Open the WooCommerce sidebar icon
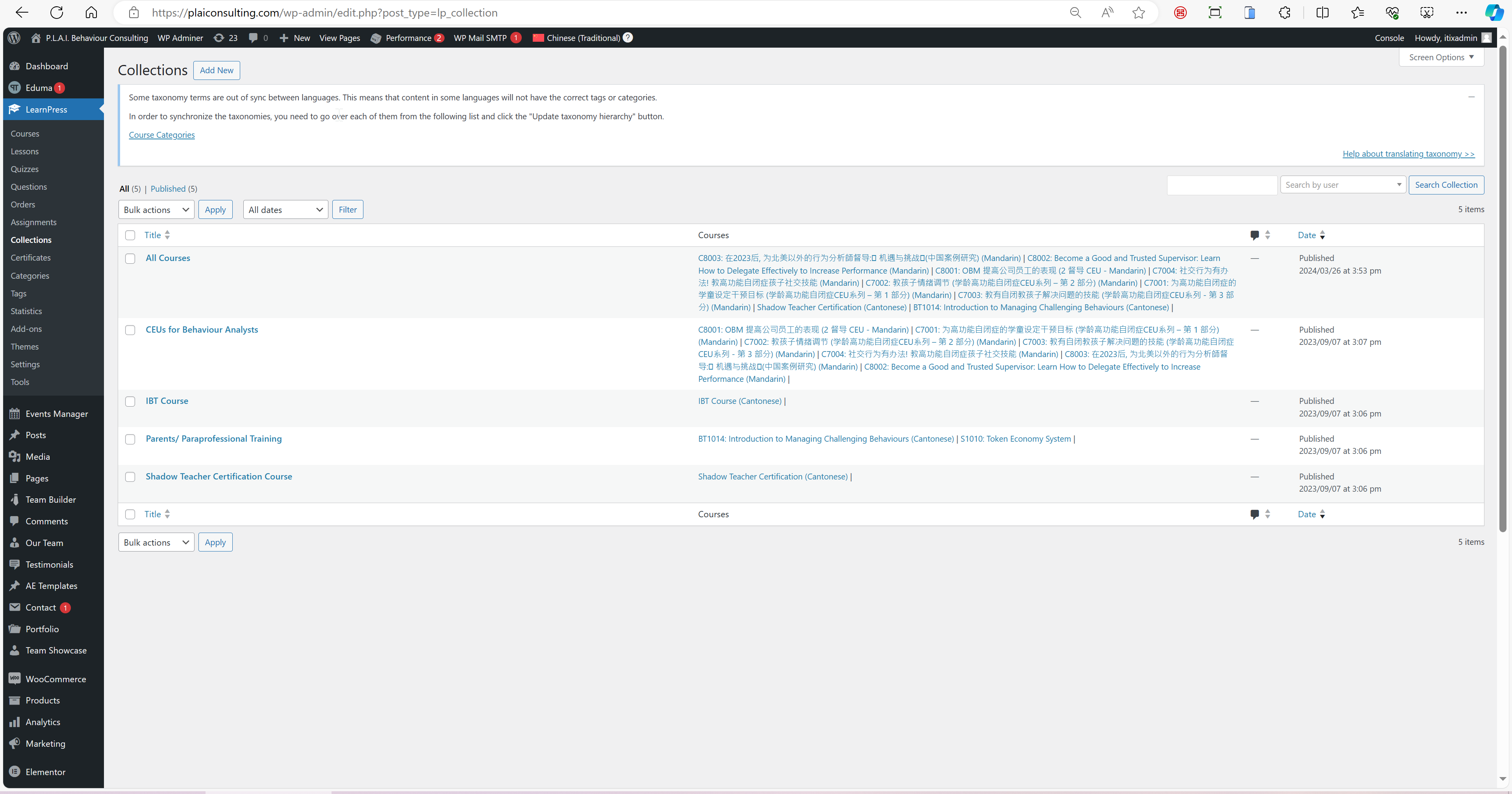This screenshot has width=1512, height=794. coord(15,678)
